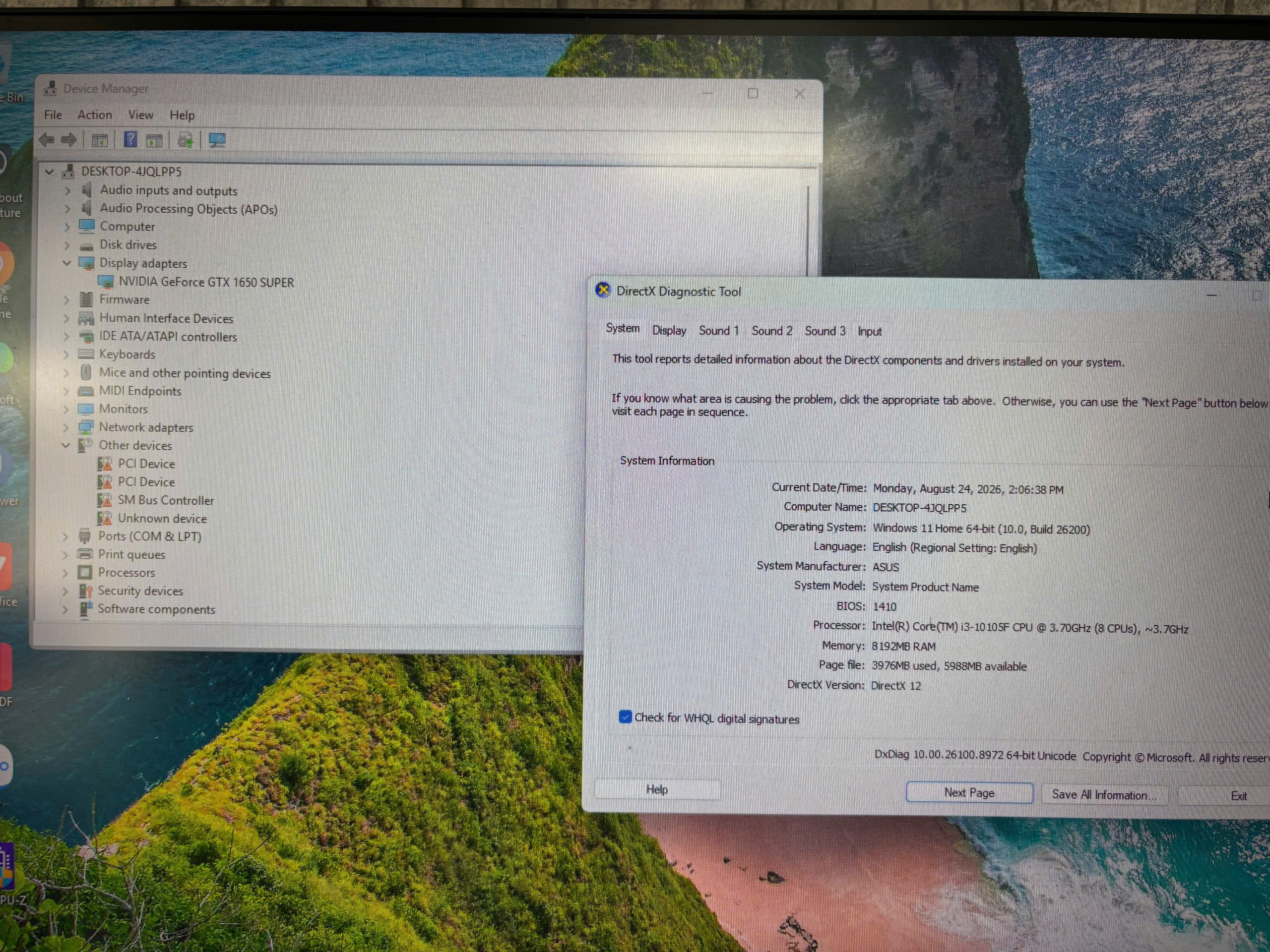Toggle the action pane icon in Device Manager toolbar
1270x952 pixels.
point(155,141)
